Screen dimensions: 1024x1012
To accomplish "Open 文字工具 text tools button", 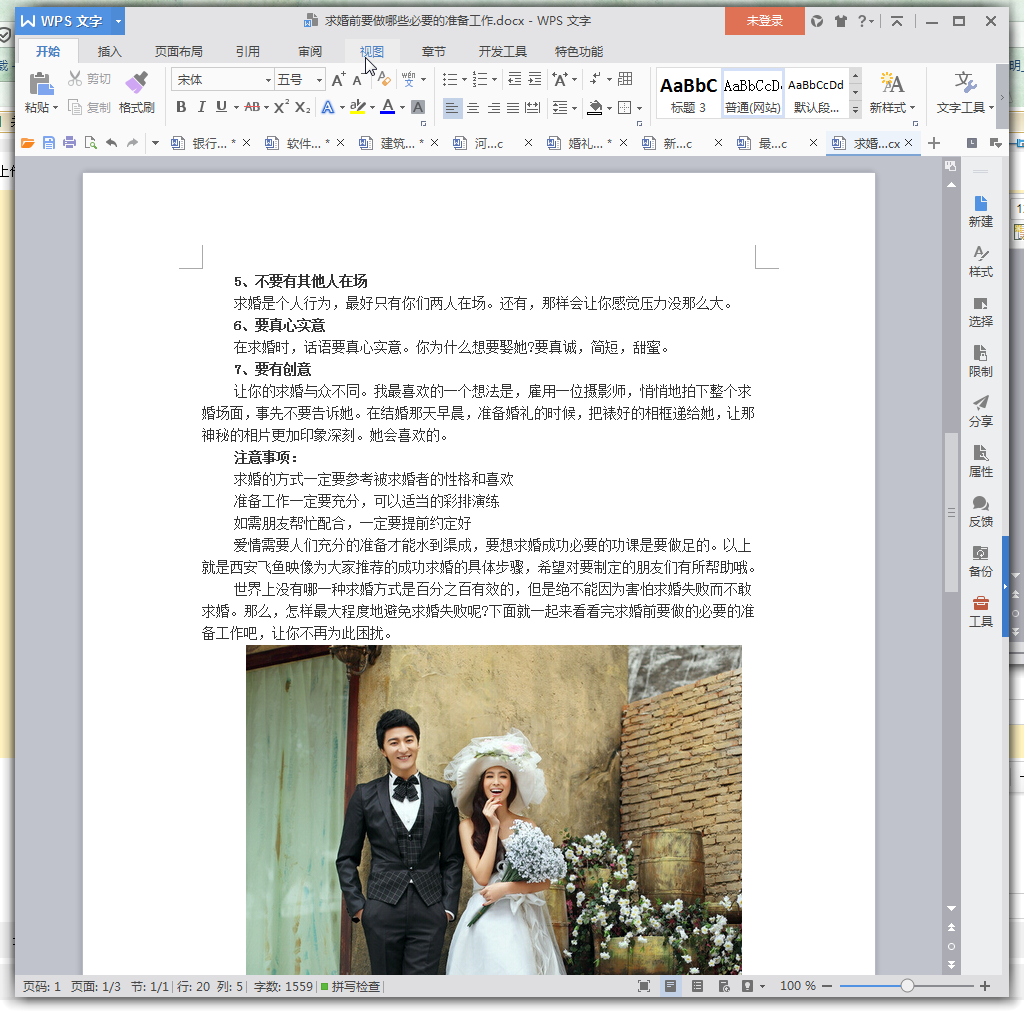I will click(x=965, y=93).
